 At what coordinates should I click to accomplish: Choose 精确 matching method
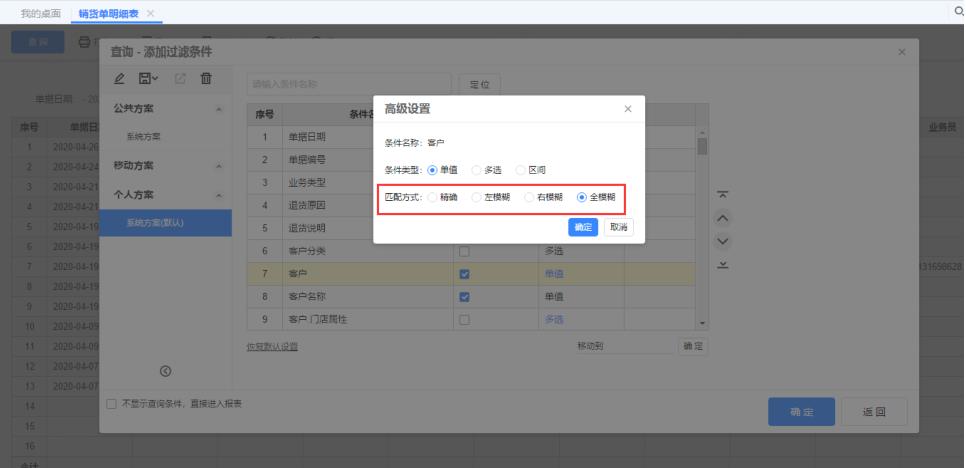click(x=432, y=197)
